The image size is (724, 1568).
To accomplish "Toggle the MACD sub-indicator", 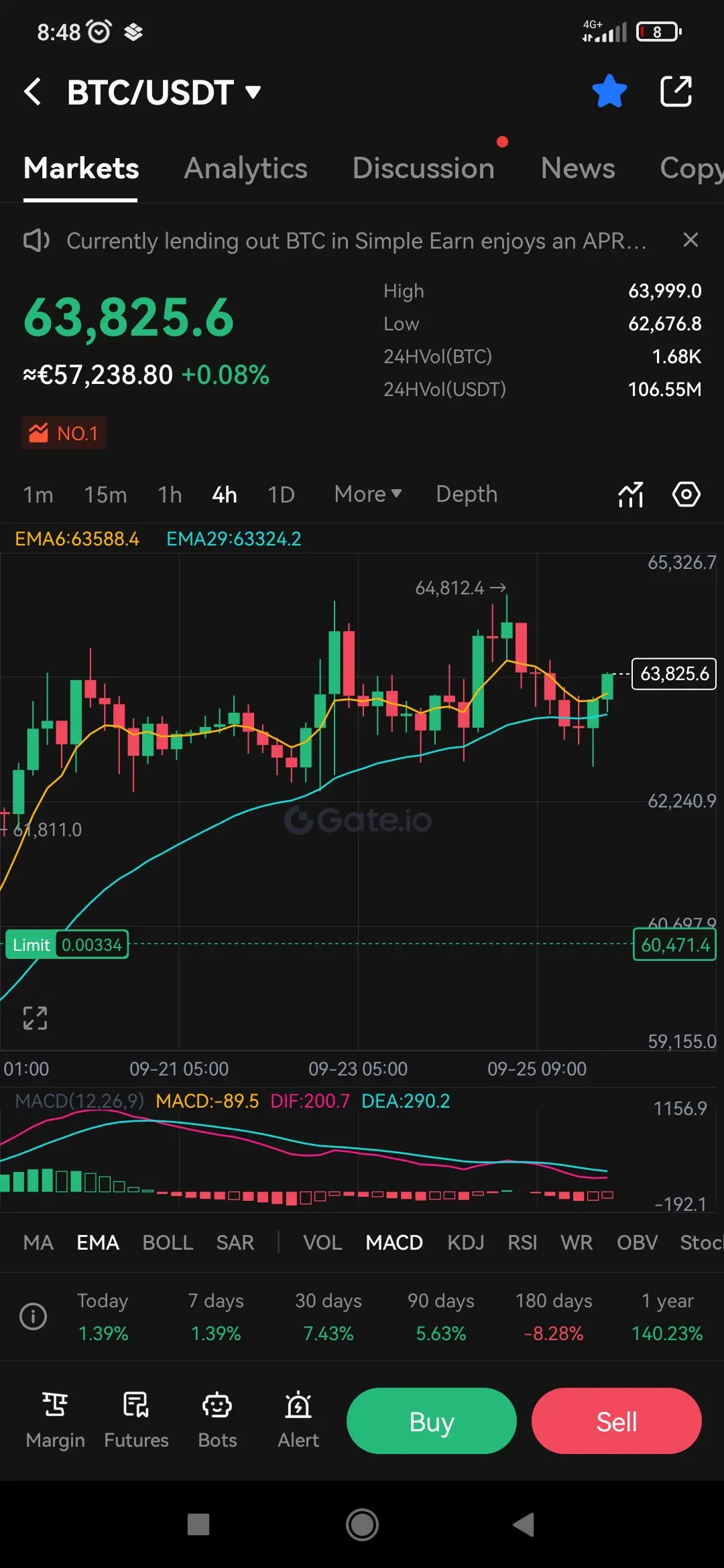I will point(394,1243).
